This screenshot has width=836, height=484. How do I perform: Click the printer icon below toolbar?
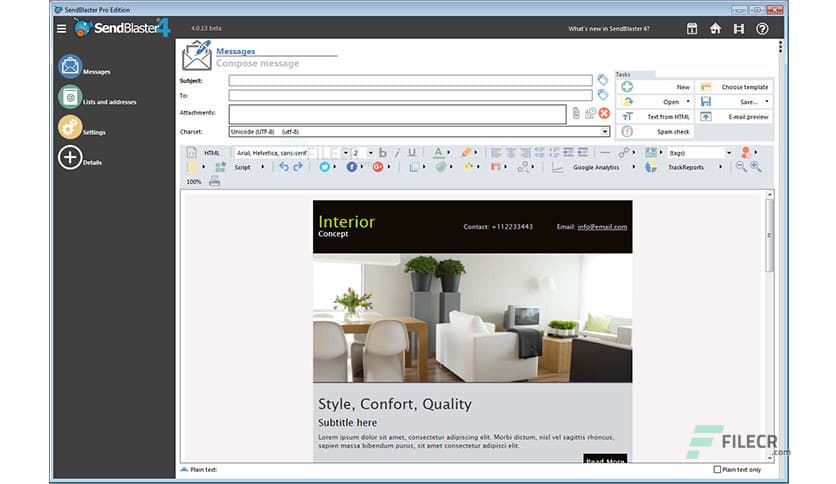point(214,182)
